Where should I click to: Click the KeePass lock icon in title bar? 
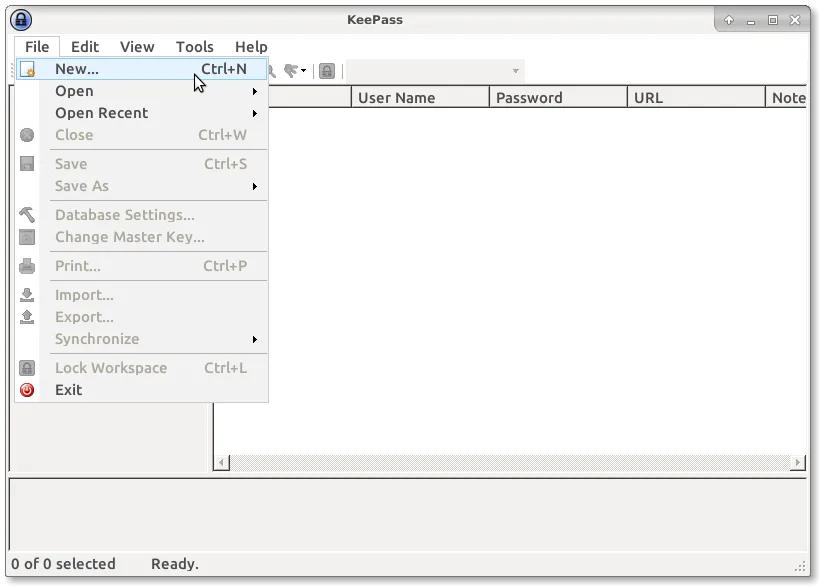point(21,20)
